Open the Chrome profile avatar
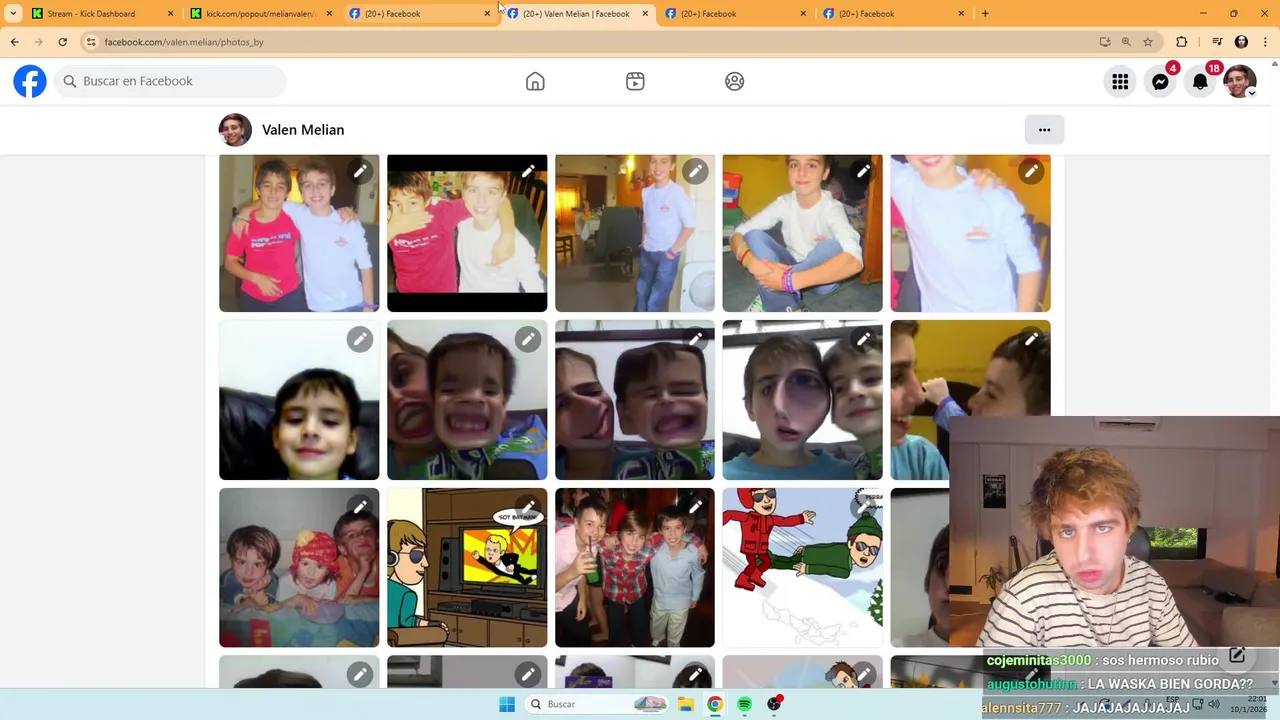Screen dimensions: 1280x720 (1241, 42)
